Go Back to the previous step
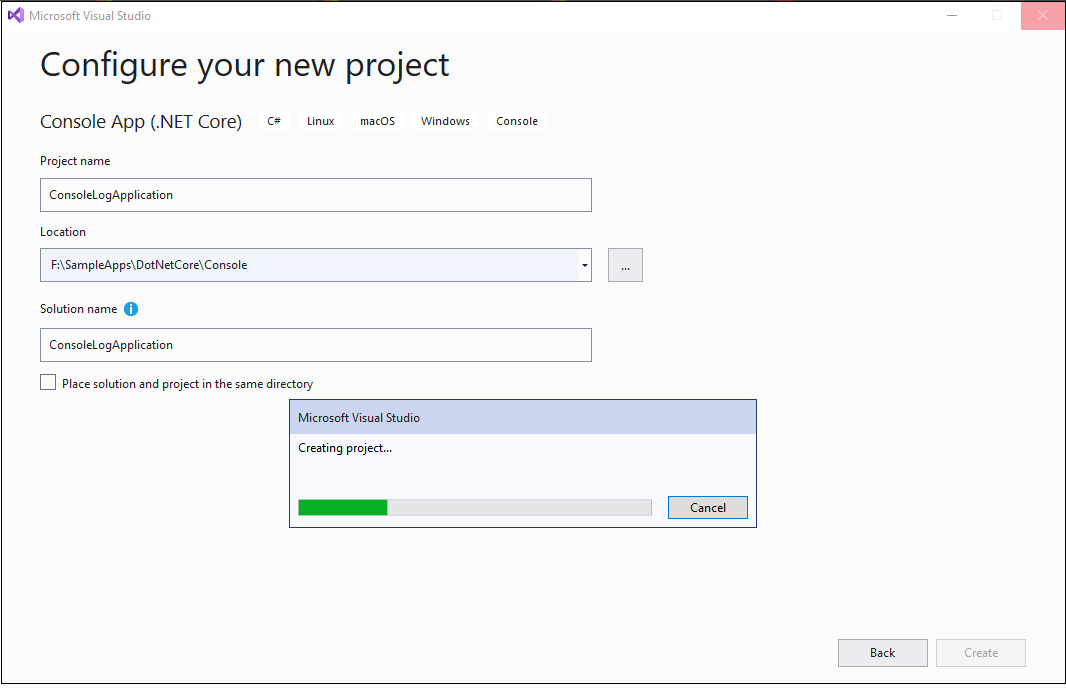Viewport: 1066px width, 688px height. click(x=882, y=653)
